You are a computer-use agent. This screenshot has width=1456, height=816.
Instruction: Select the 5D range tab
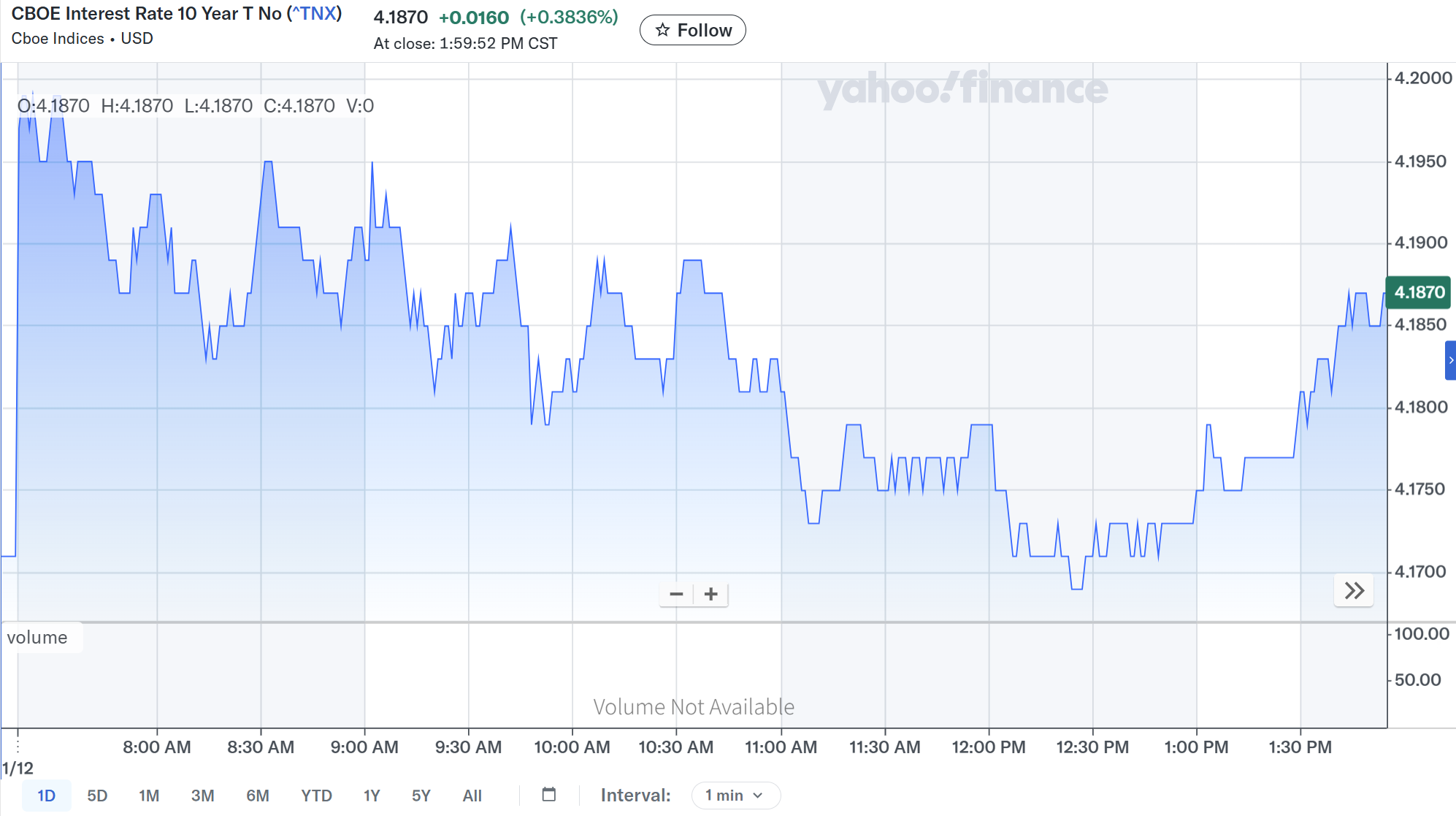coord(97,795)
